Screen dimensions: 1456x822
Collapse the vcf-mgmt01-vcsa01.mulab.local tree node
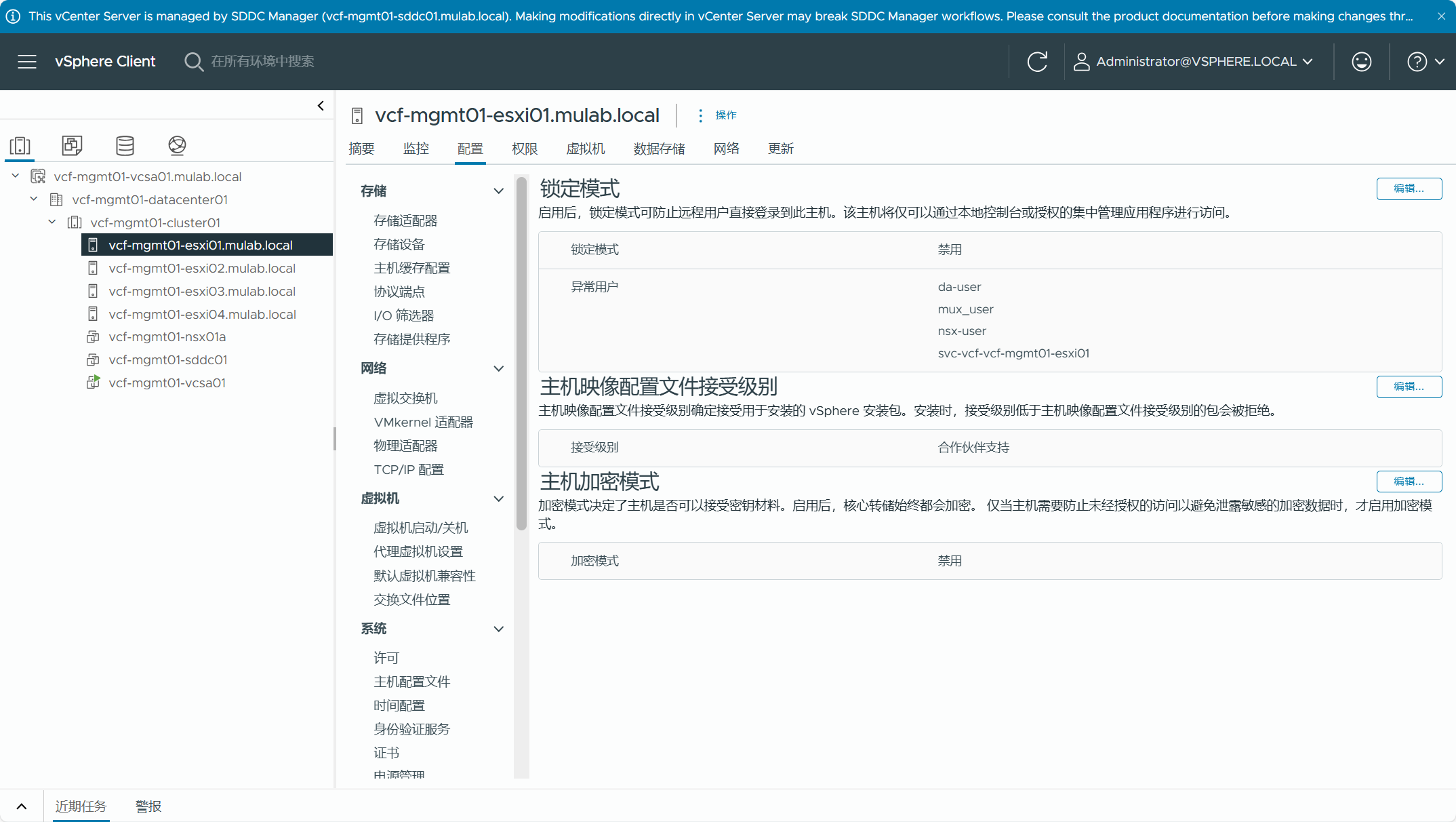click(16, 176)
